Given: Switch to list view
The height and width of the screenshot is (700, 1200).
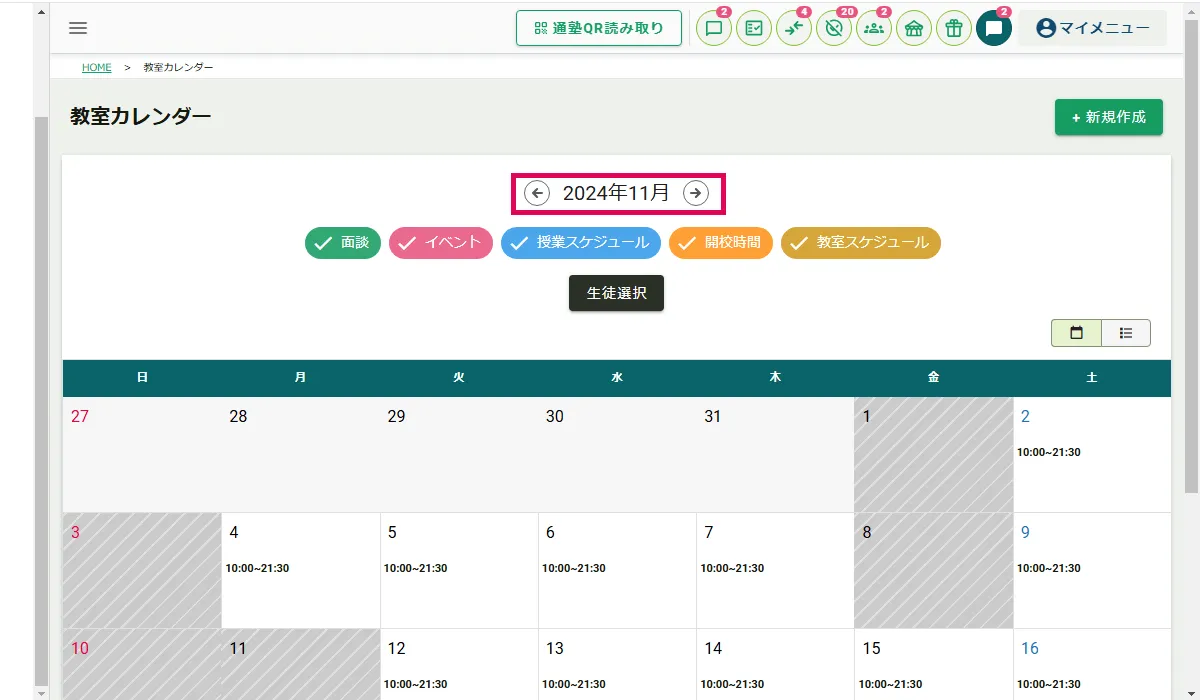Looking at the screenshot, I should pyautogui.click(x=1126, y=333).
